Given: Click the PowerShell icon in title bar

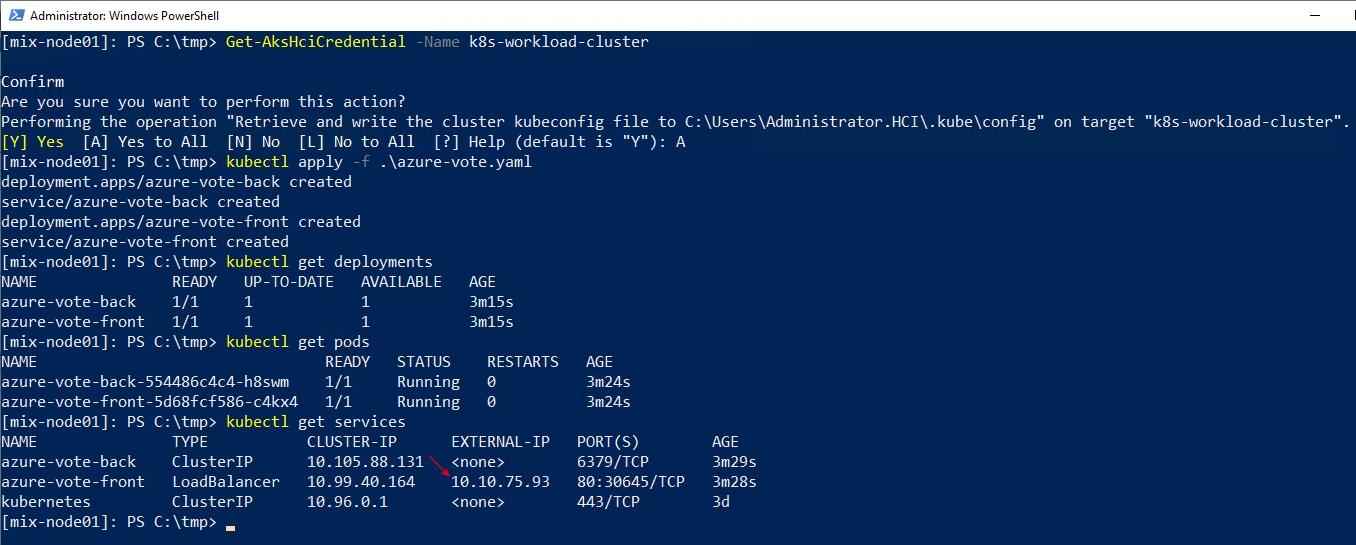Looking at the screenshot, I should coord(15,15).
